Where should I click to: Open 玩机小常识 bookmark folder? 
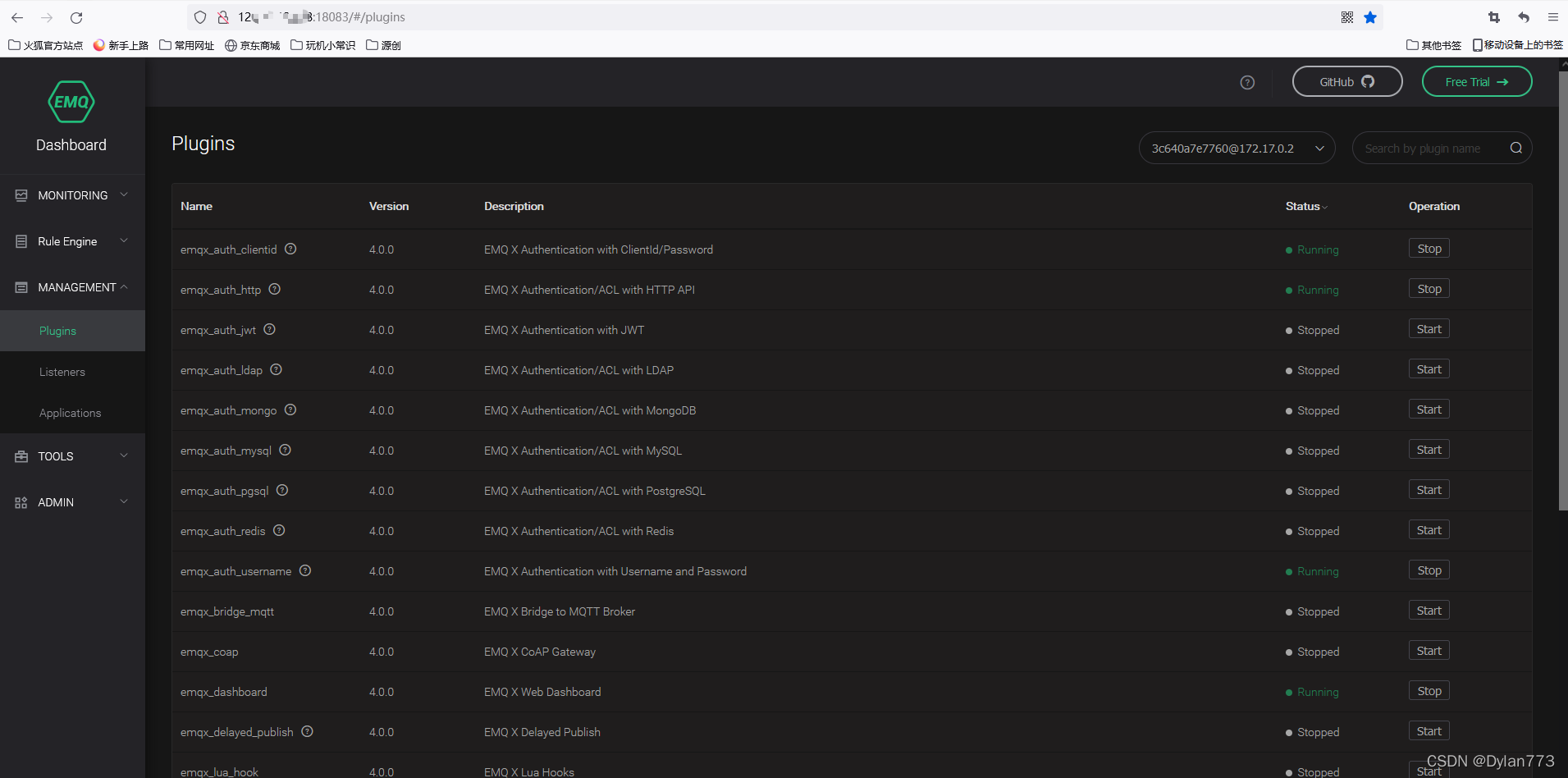322,45
